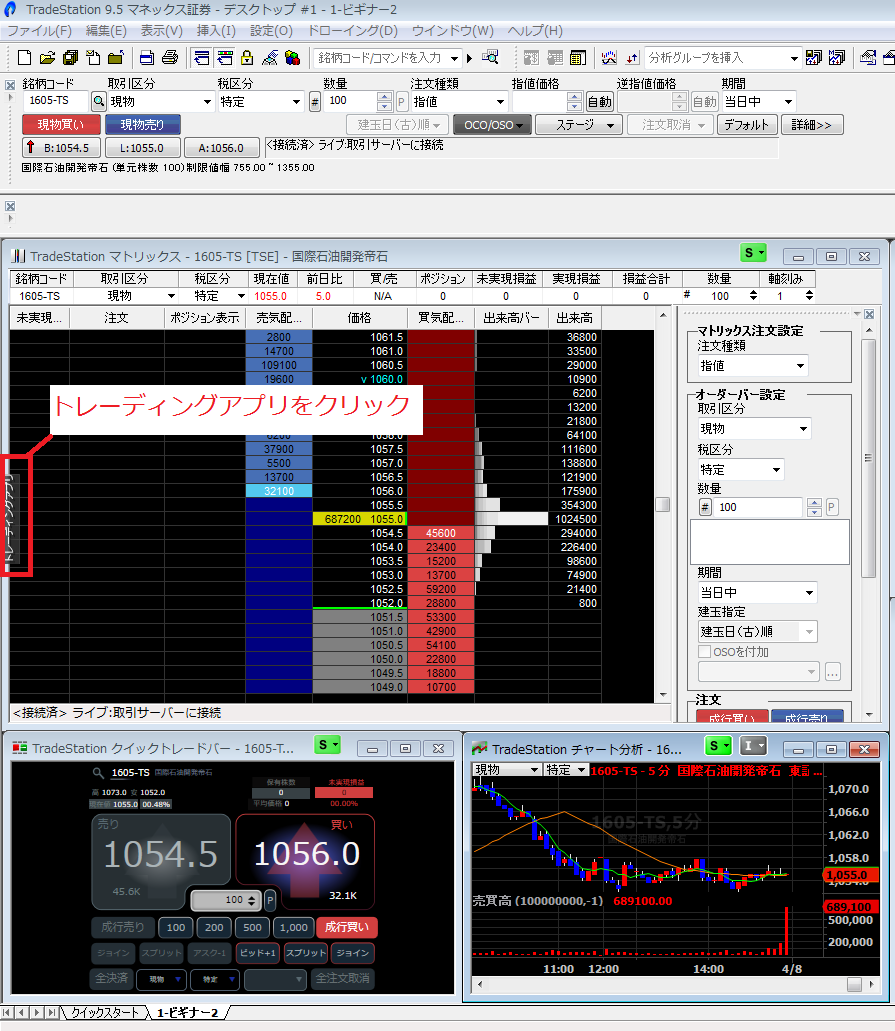Click the symbol lookup icon beside command box

click(491, 58)
